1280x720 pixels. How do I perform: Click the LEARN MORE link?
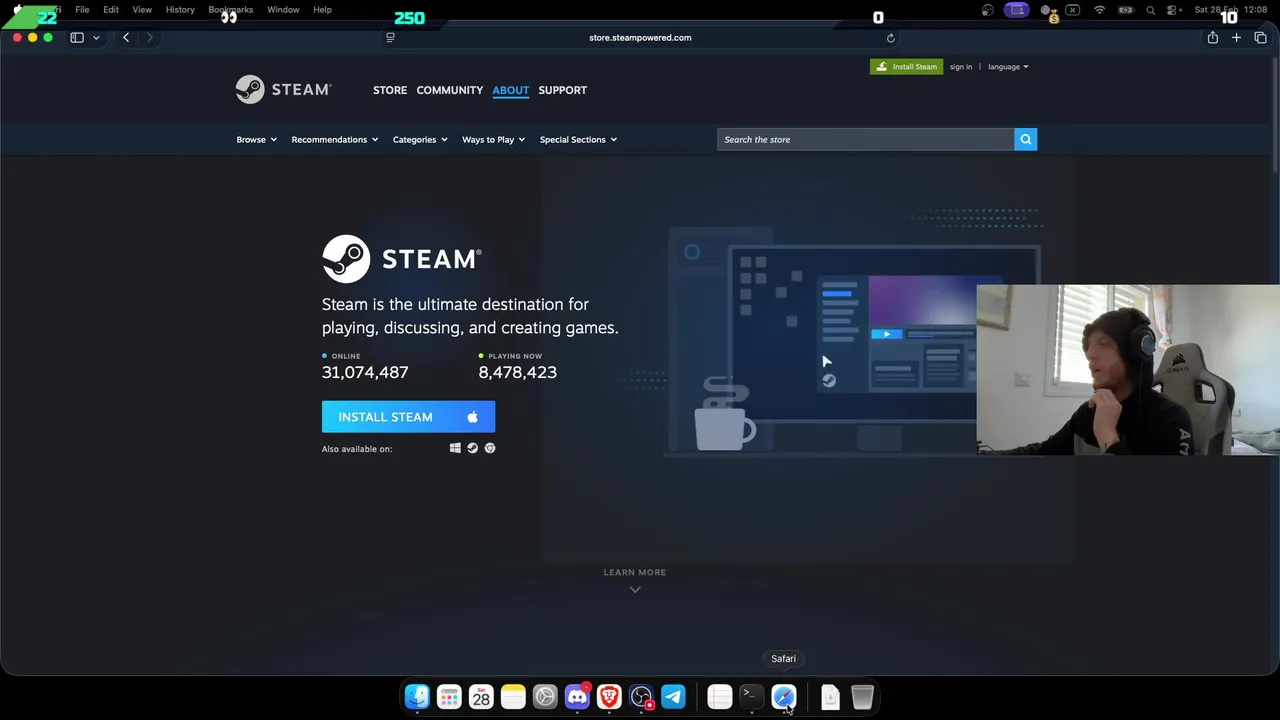[635, 572]
